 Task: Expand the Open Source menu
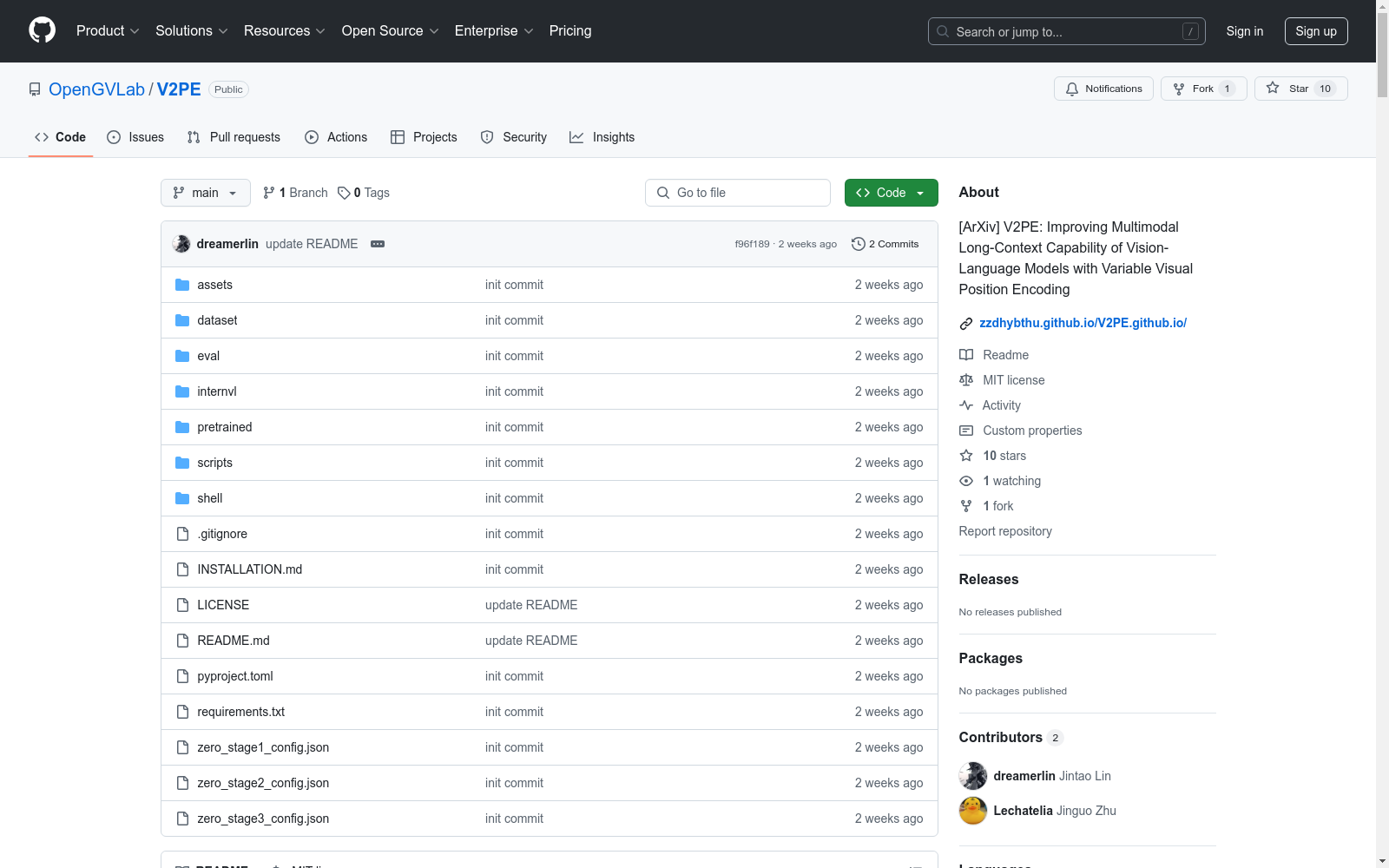[391, 31]
